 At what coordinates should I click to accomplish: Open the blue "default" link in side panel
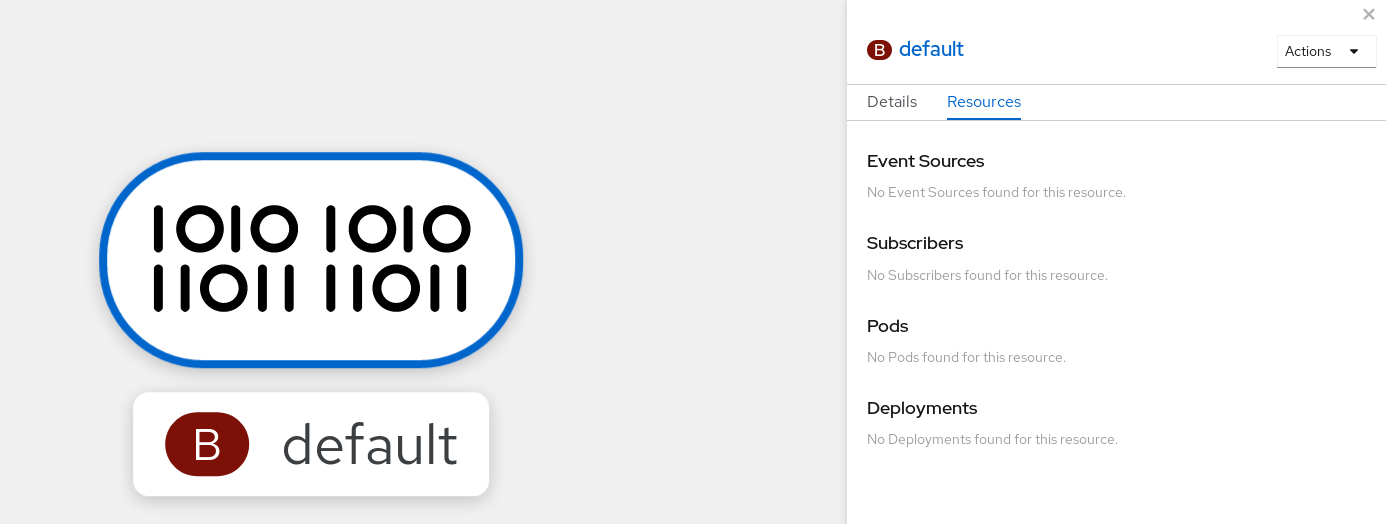coord(931,49)
